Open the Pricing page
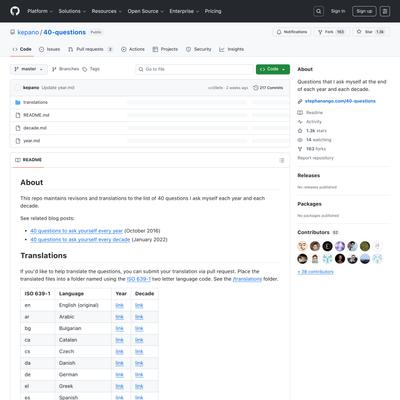This screenshot has width=400, height=400. tap(213, 11)
